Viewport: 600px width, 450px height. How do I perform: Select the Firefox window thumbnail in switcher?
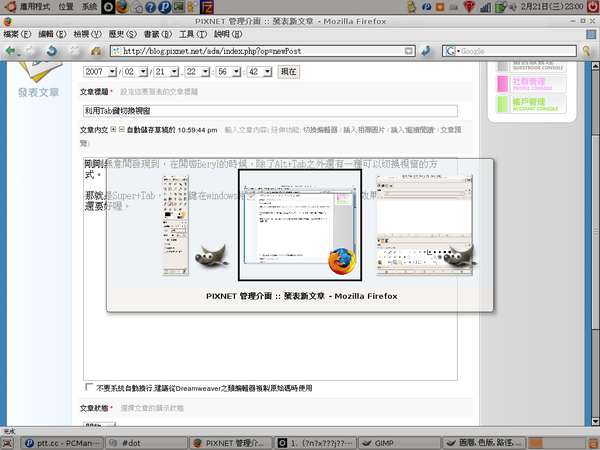point(300,225)
